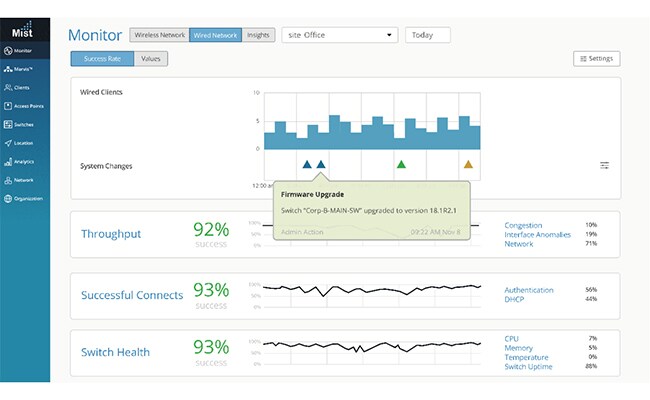Viewport: 650px width, 400px height.
Task: Open Network in the sidebar
Action: (x=24, y=180)
